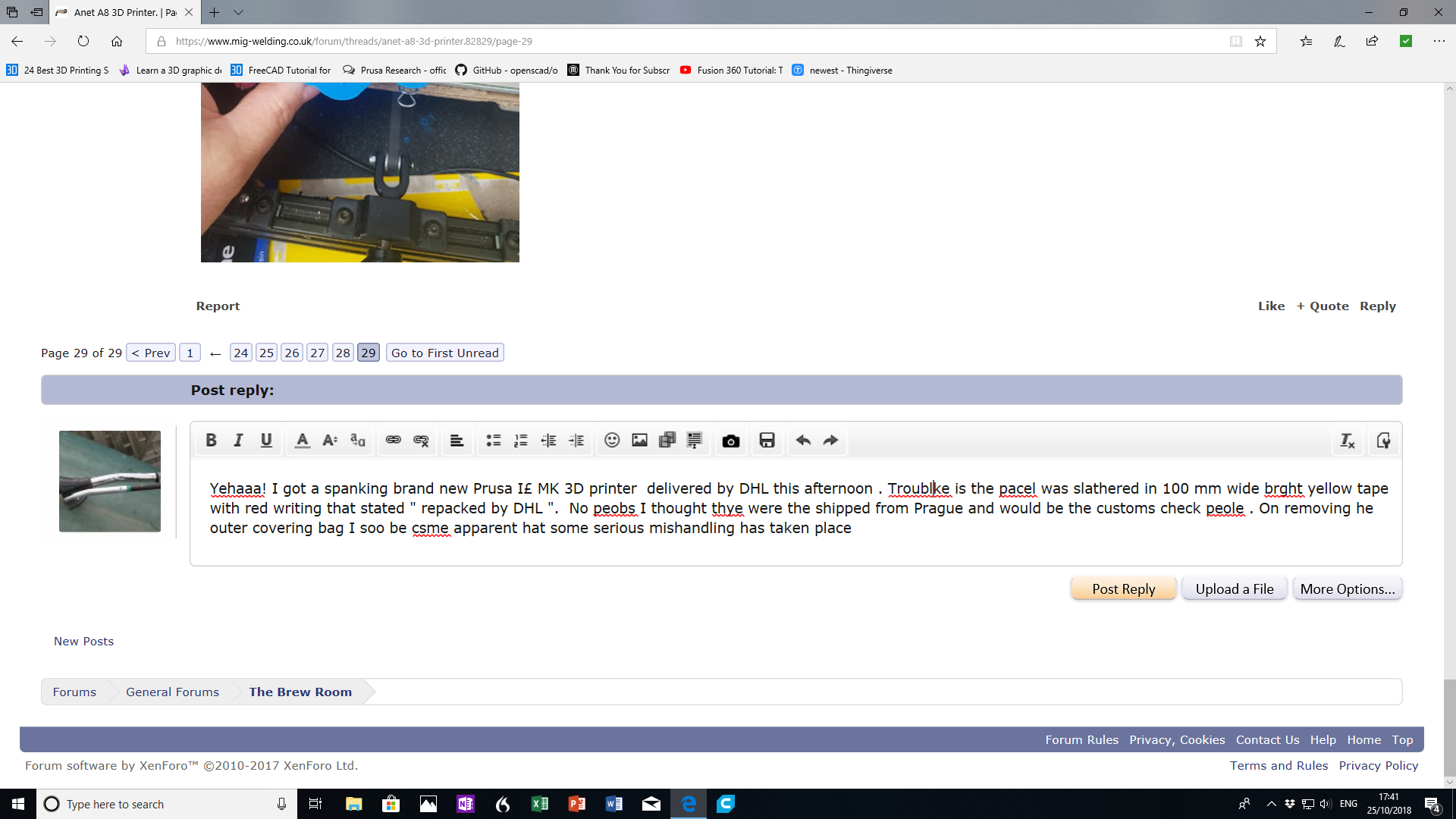Viewport: 1456px width, 819px height.
Task: Click the insert image icon
Action: coord(639,441)
